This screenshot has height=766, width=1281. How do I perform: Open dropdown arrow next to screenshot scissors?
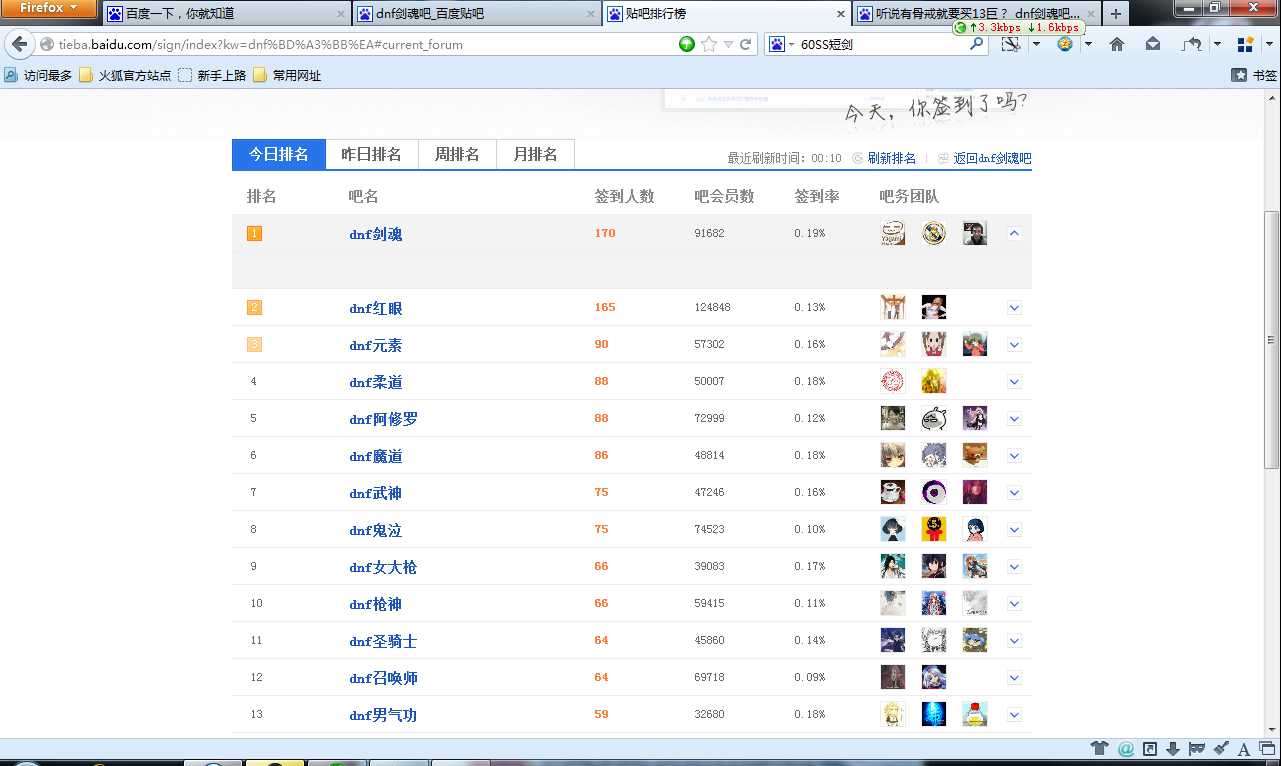click(x=1036, y=44)
